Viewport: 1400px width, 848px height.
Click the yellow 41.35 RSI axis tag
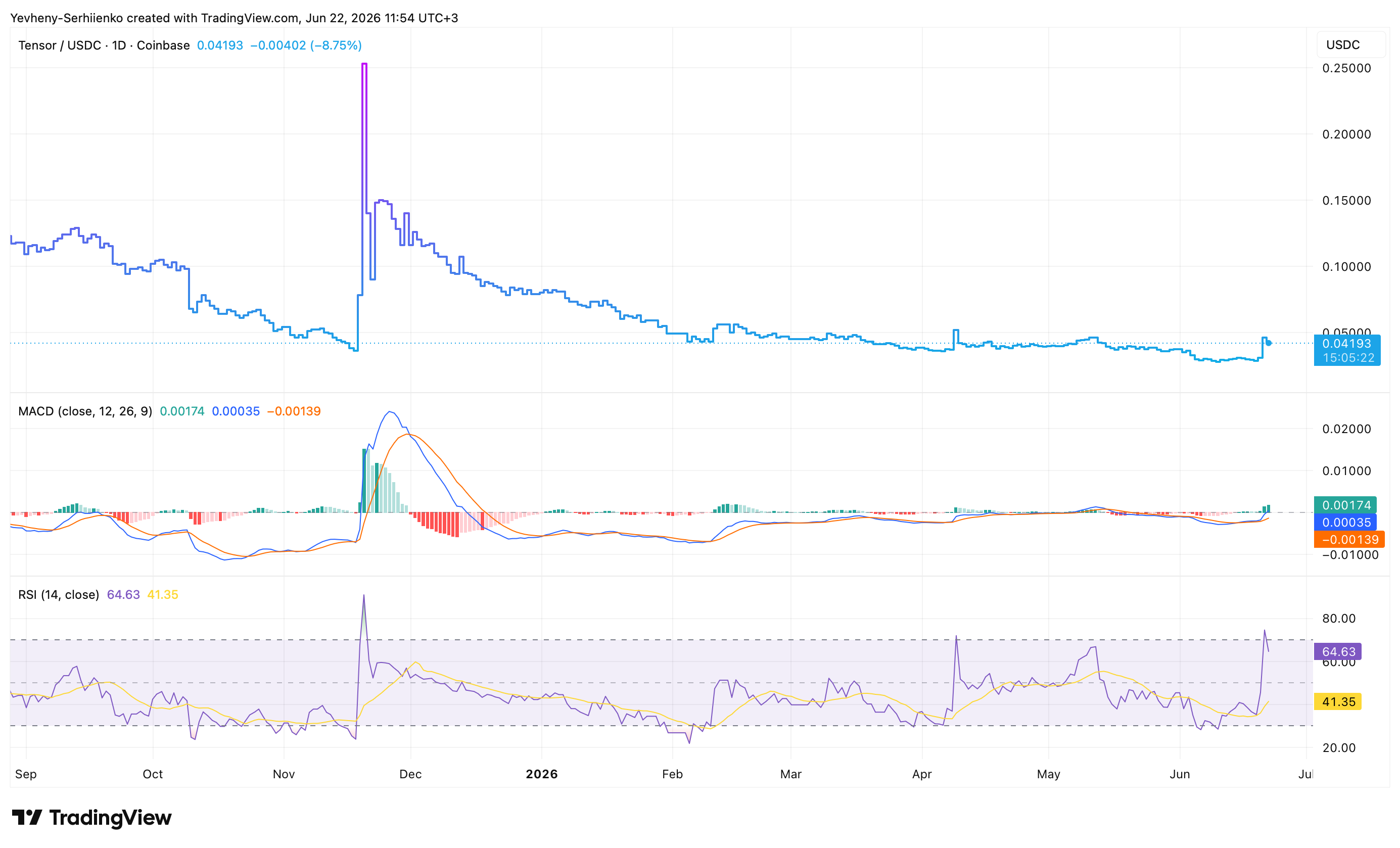(x=1337, y=701)
